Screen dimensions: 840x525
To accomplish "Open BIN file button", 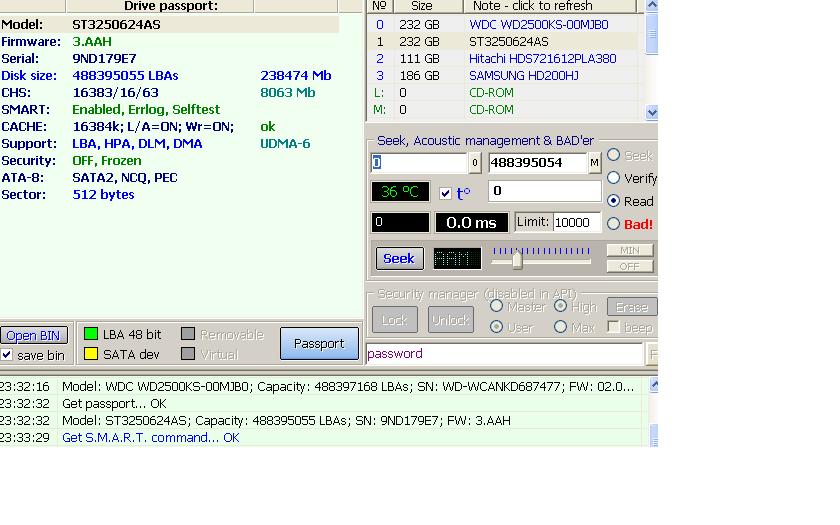I will (x=33, y=335).
